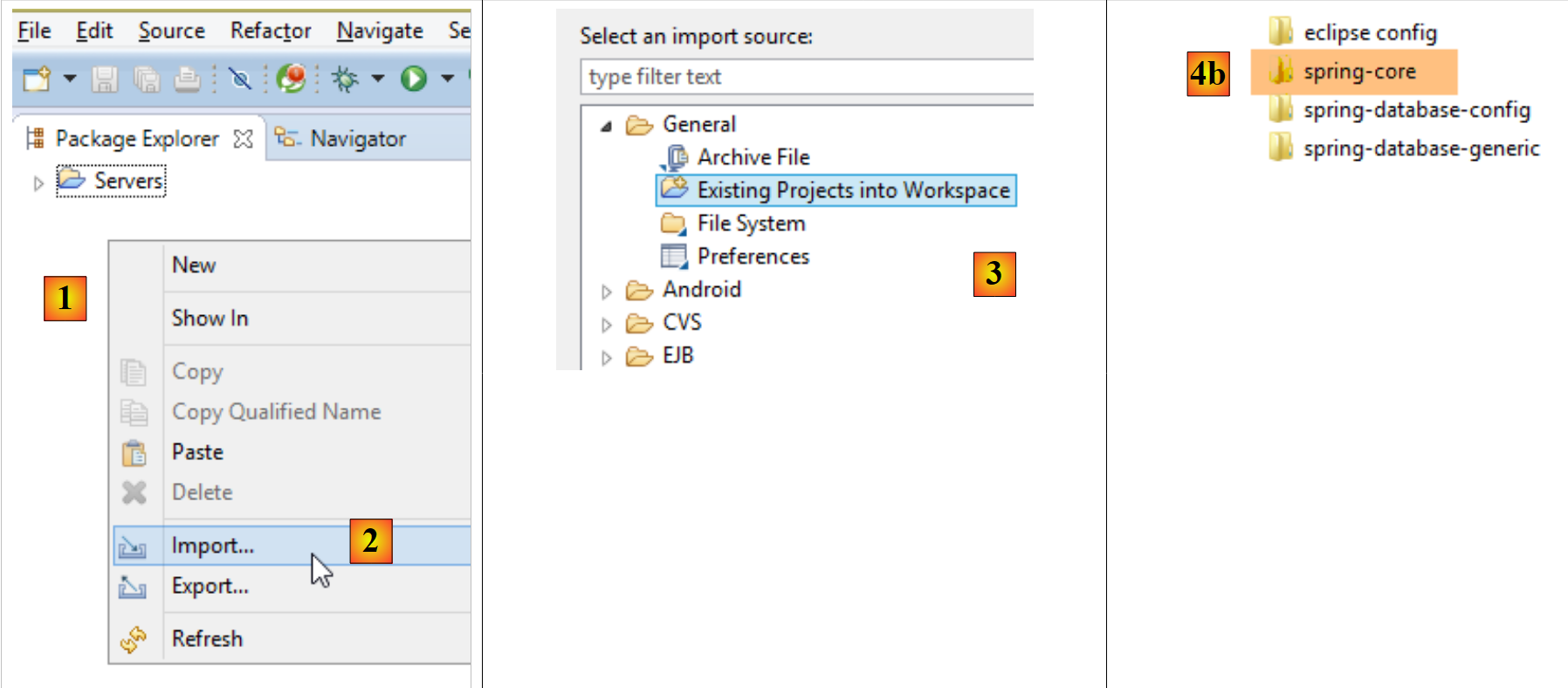This screenshot has width=1568, height=688.
Task: Open dropdown arrow next to New icon
Action: click(x=70, y=79)
